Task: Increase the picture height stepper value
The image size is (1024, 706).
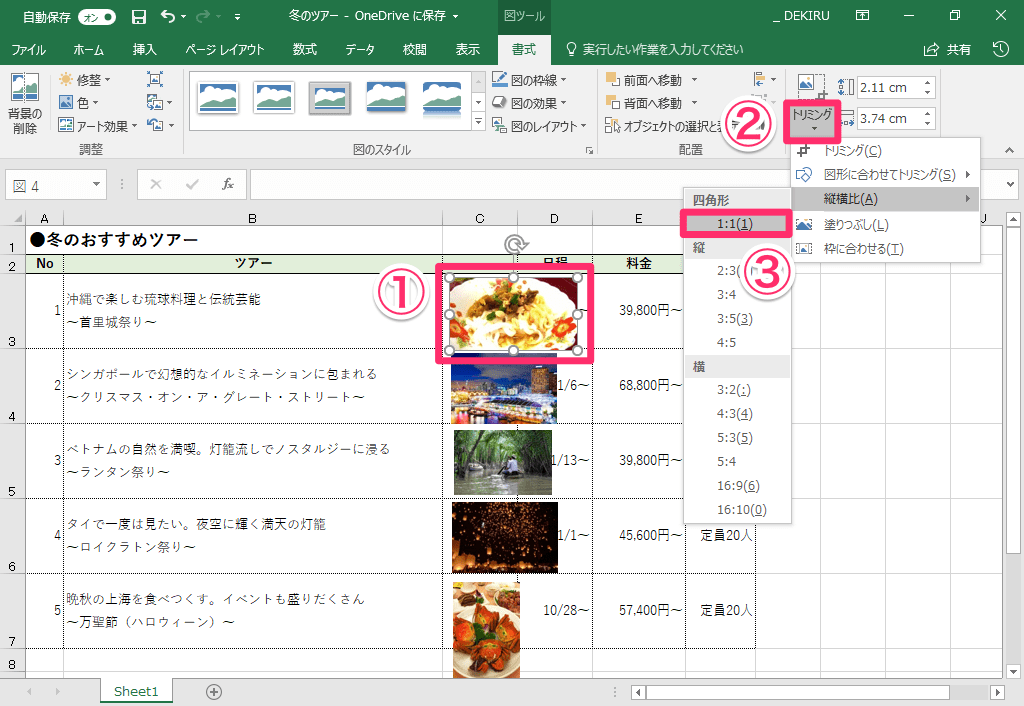Action: tap(927, 82)
